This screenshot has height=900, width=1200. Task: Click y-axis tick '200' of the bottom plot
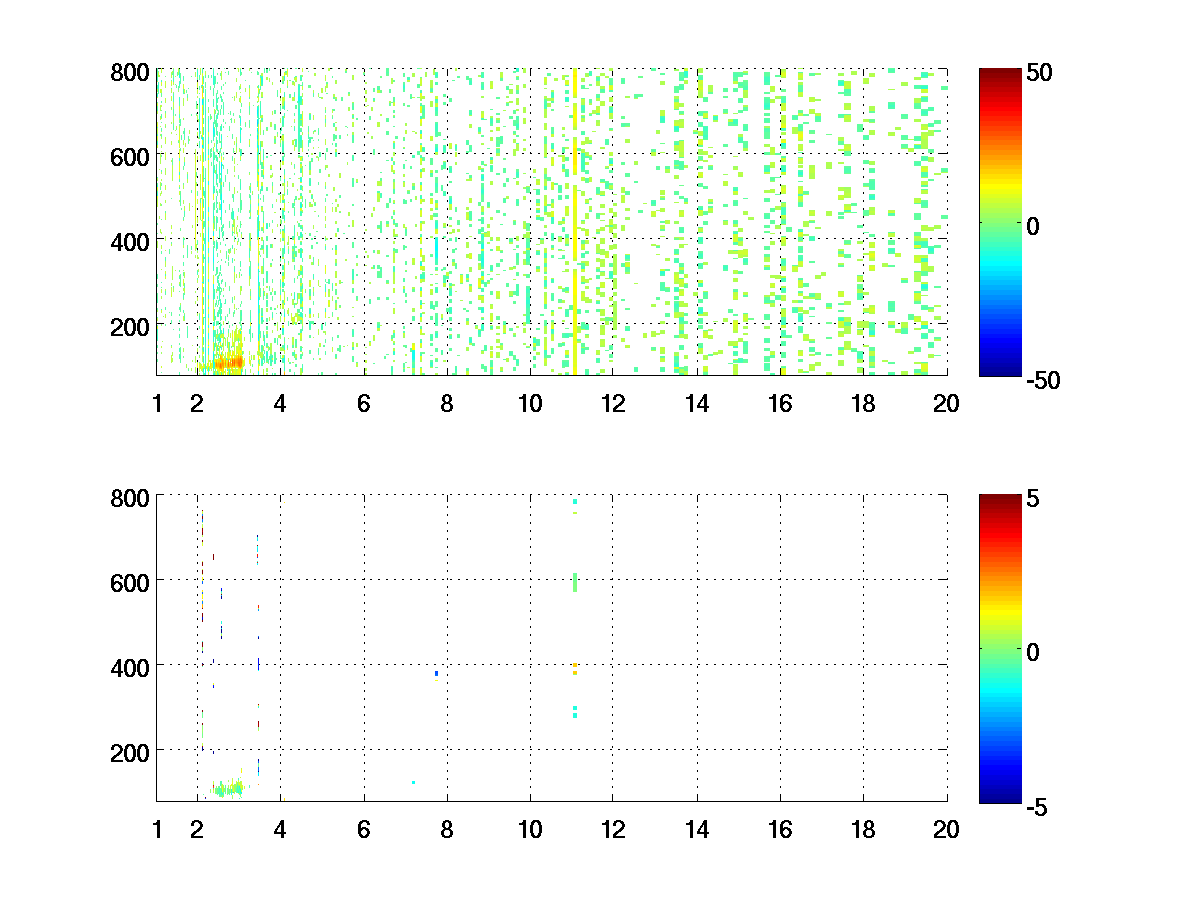coord(131,751)
